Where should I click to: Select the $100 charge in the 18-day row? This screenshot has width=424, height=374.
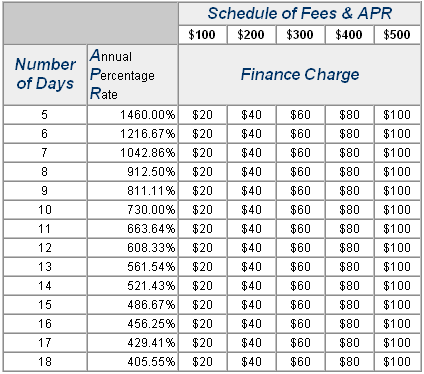click(397, 362)
